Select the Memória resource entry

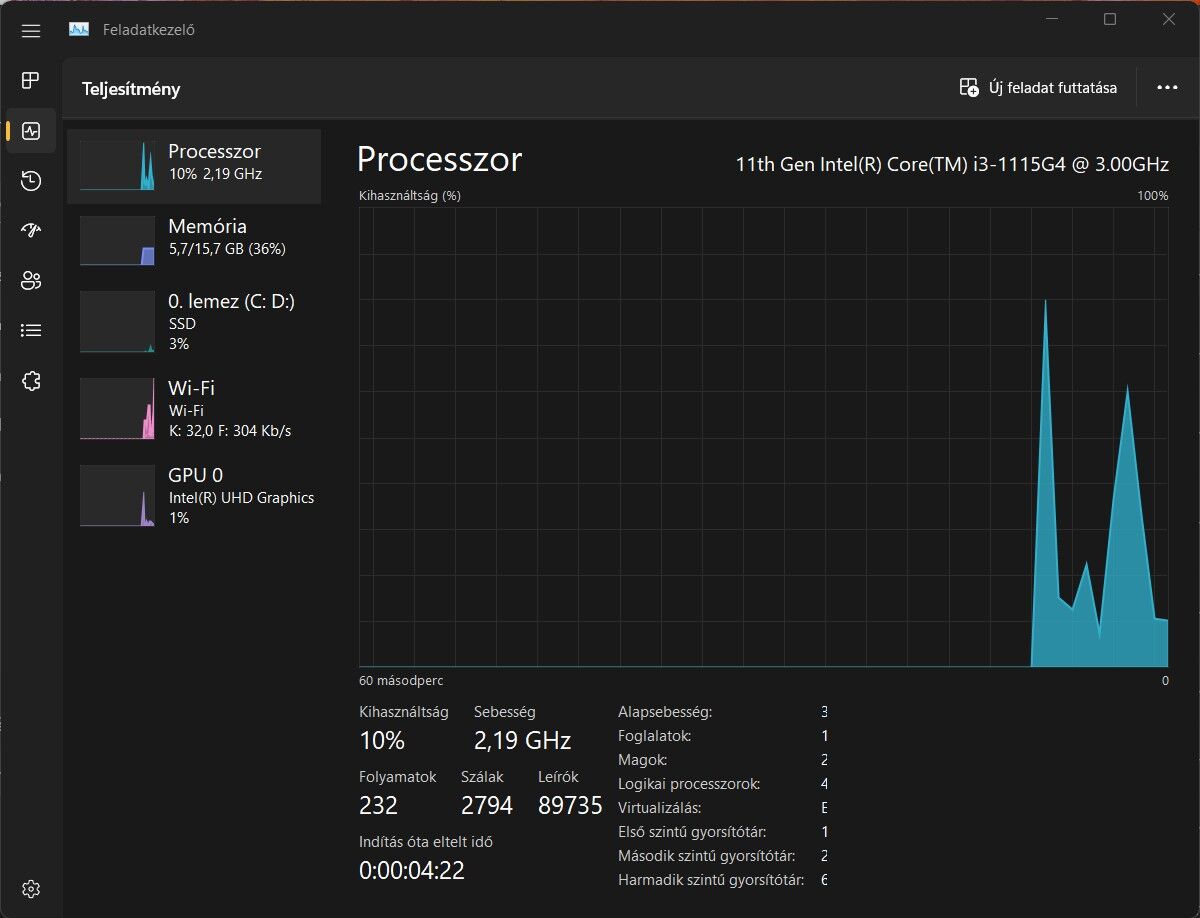click(194, 240)
